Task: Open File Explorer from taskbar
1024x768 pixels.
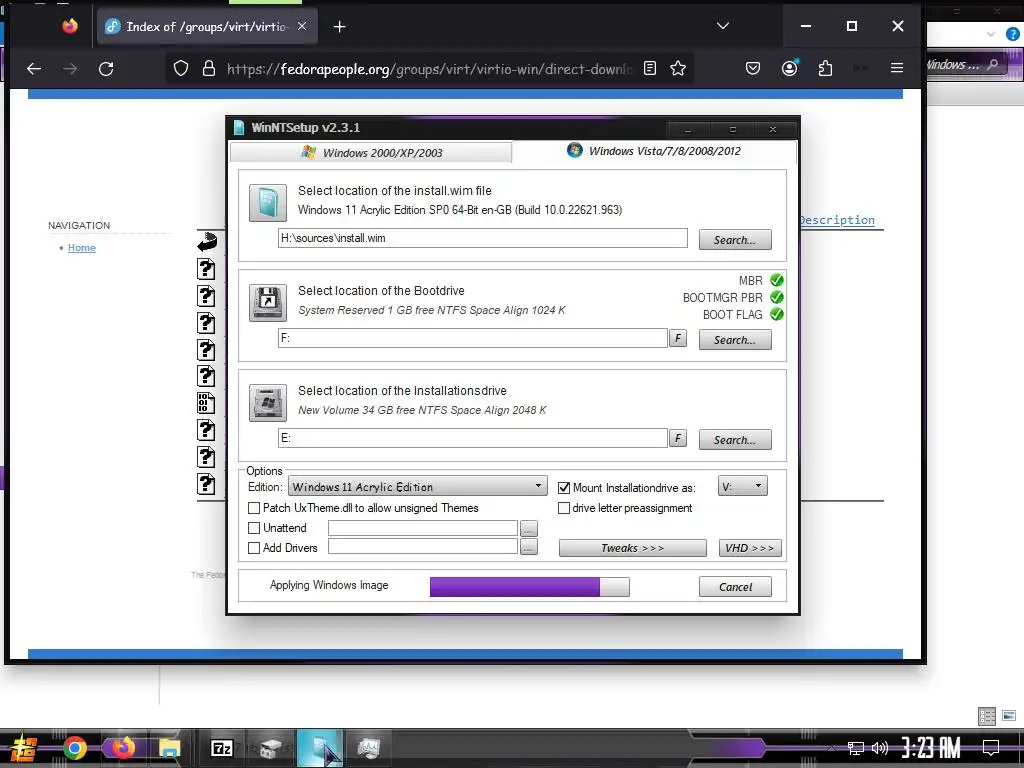Action: tap(169, 748)
